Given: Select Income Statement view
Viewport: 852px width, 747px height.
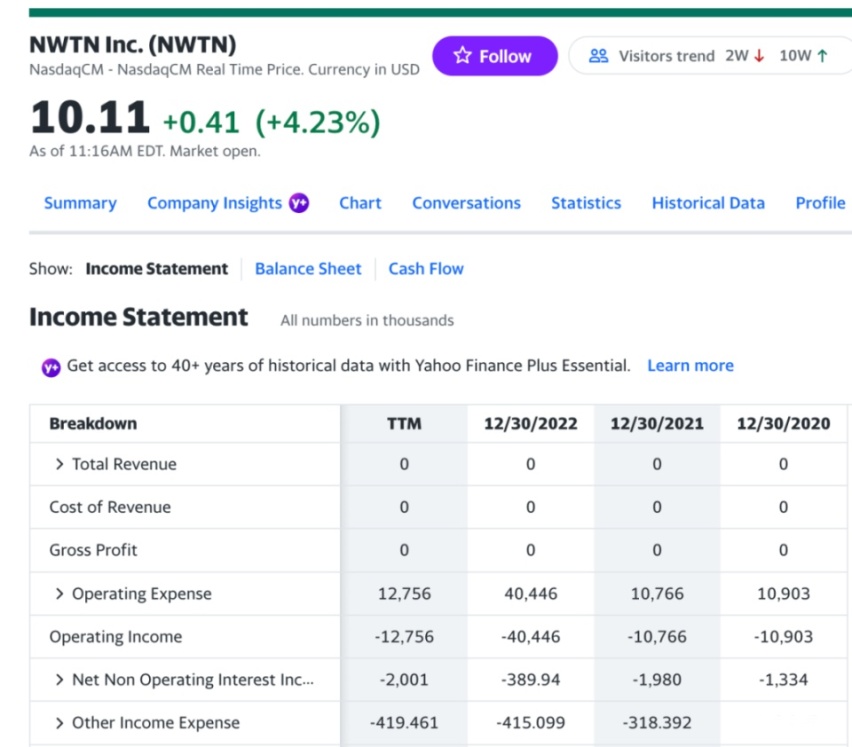Looking at the screenshot, I should [x=157, y=269].
